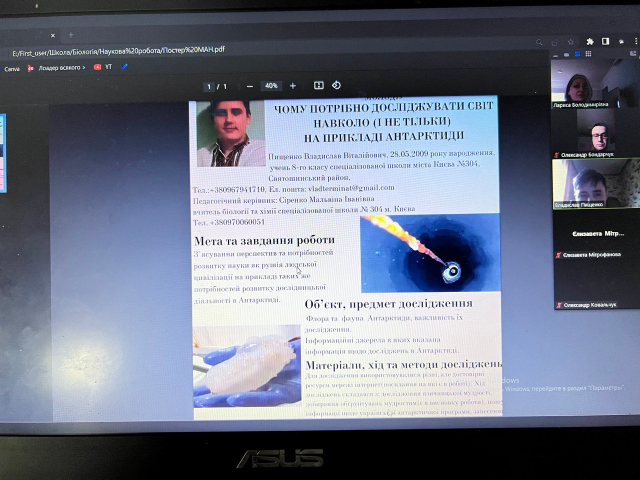Screen dimensions: 640x480
Task: Open the browser's search/zoom magnifier icon
Action: click(539, 42)
